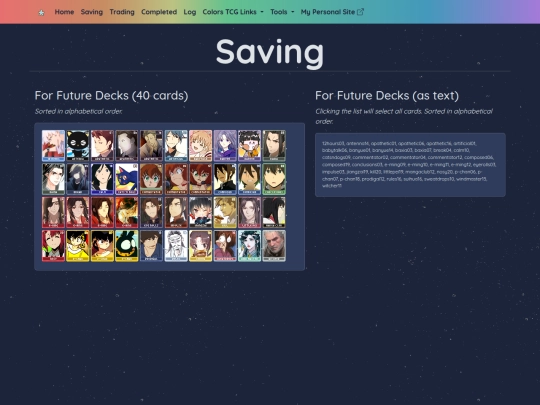Click the littlepai19 long-haired character card
The width and height of the screenshot is (540, 405).
249,212
